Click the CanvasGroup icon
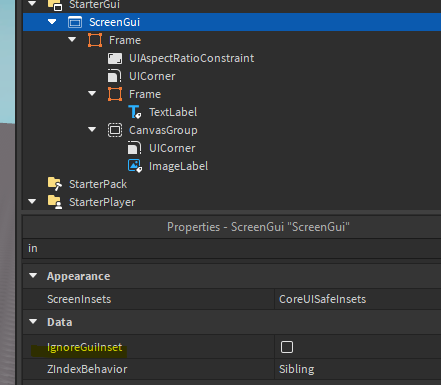 coord(115,130)
